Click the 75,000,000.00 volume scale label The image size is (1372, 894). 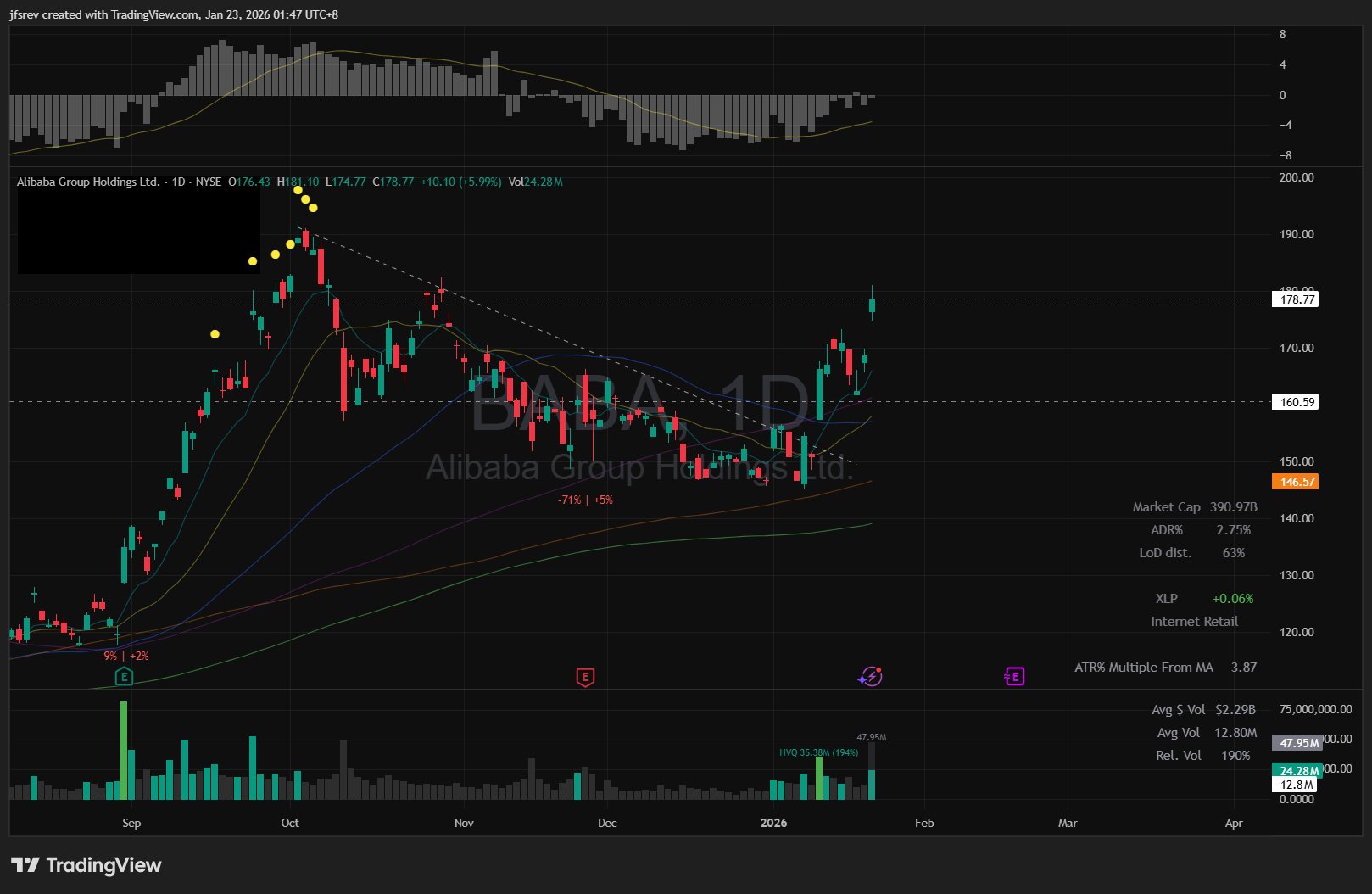(x=1316, y=709)
